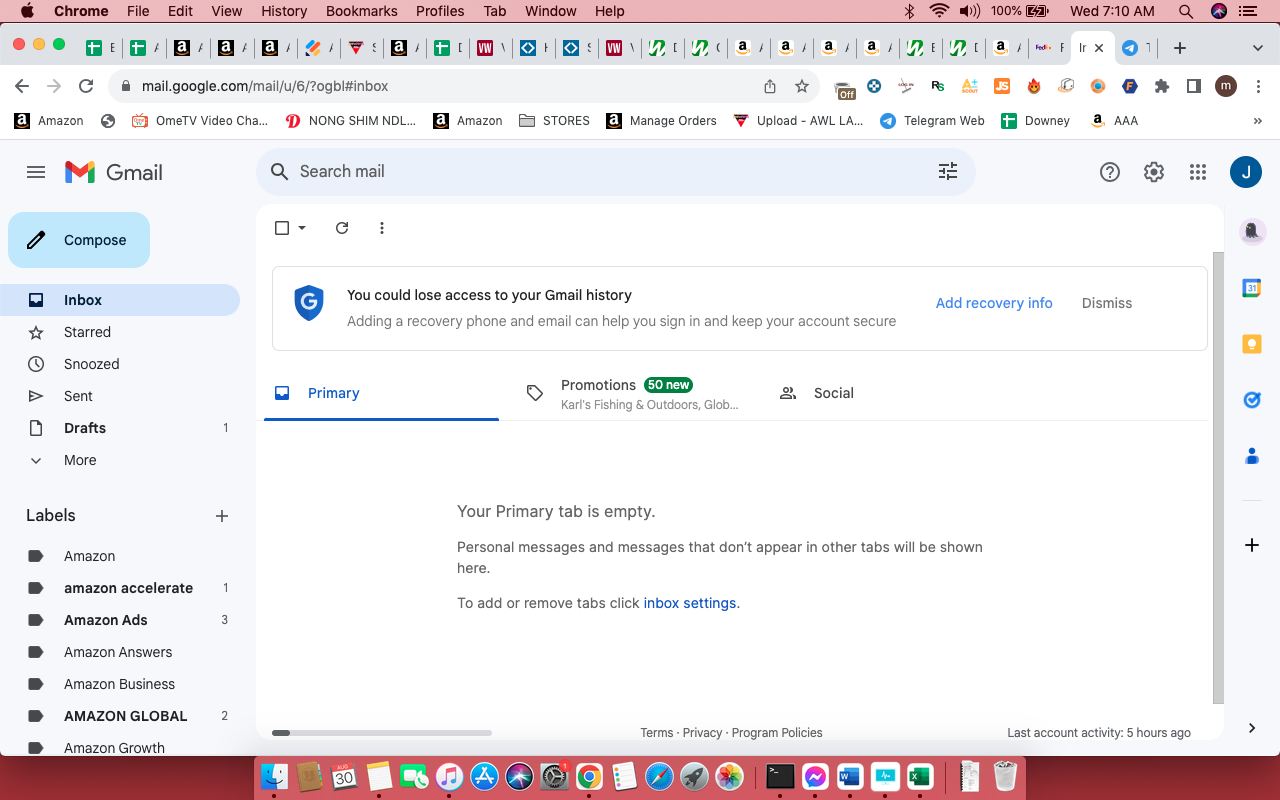The height and width of the screenshot is (800, 1280).
Task: Show the hidden bookmarks overflow chevron
Action: (1257, 120)
